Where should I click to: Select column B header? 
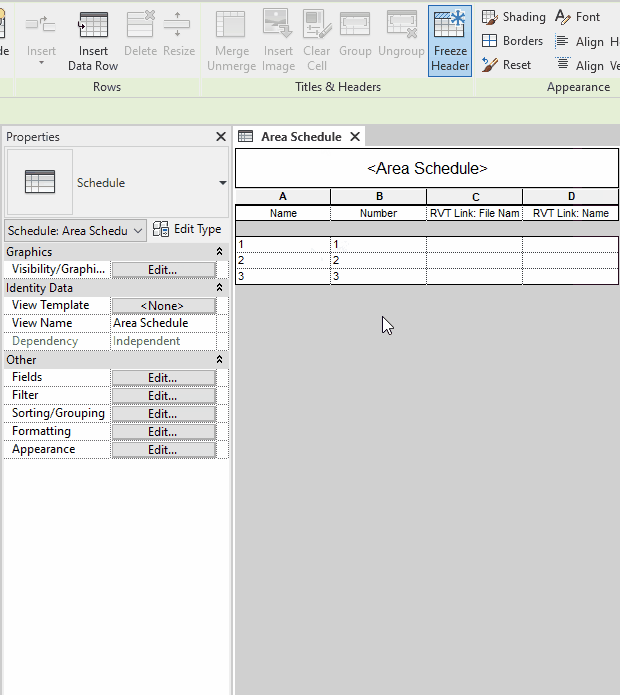[x=379, y=196]
